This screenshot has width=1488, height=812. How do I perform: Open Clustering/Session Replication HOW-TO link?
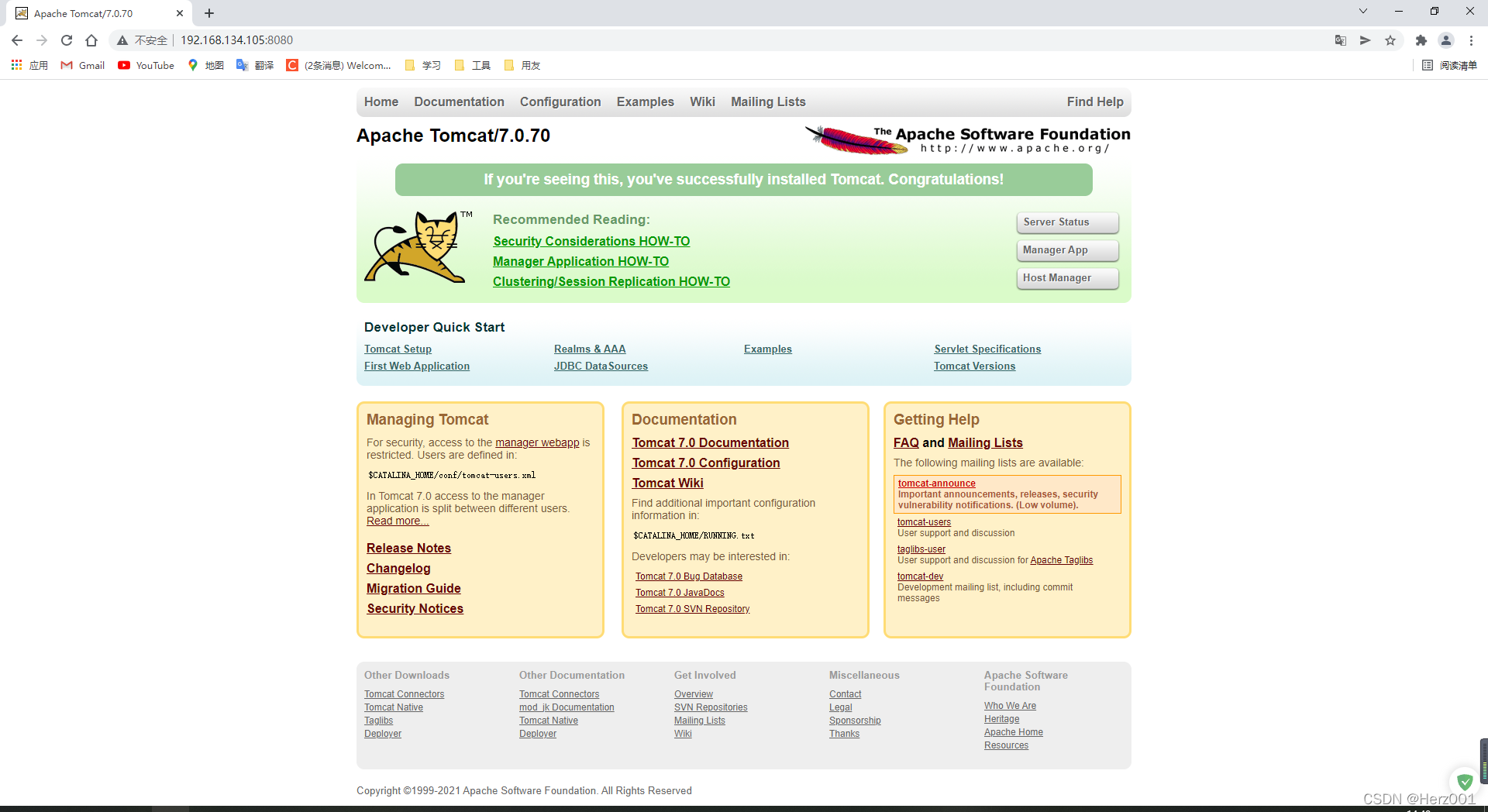(611, 281)
